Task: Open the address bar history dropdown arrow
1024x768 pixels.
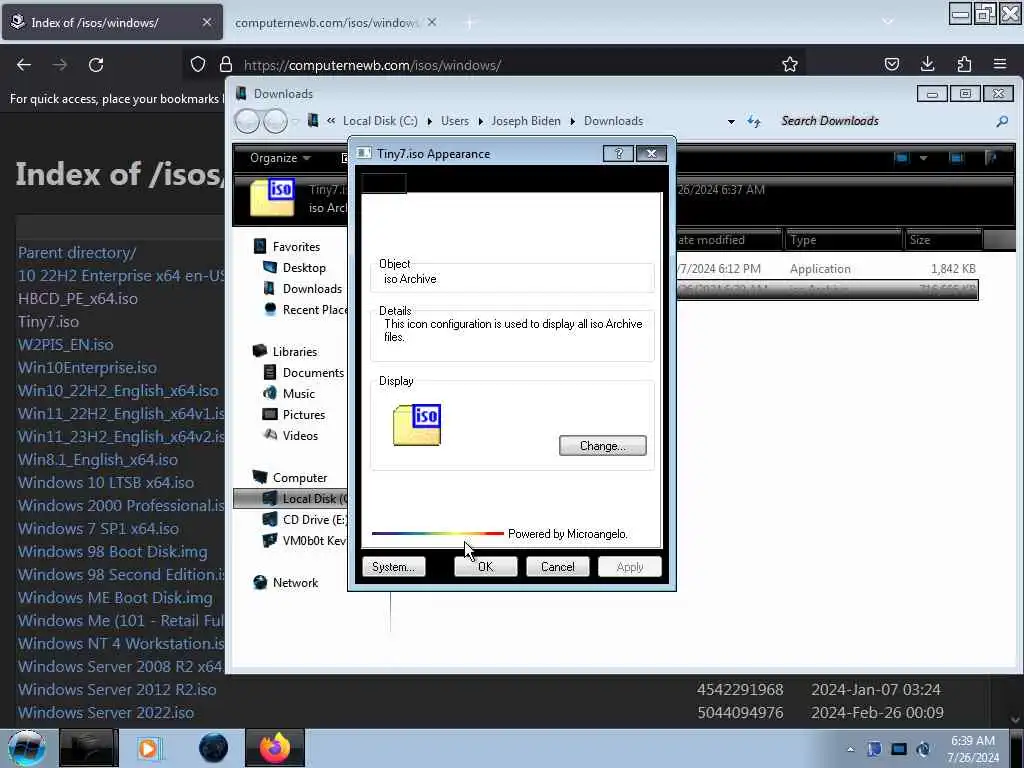Action: click(731, 121)
